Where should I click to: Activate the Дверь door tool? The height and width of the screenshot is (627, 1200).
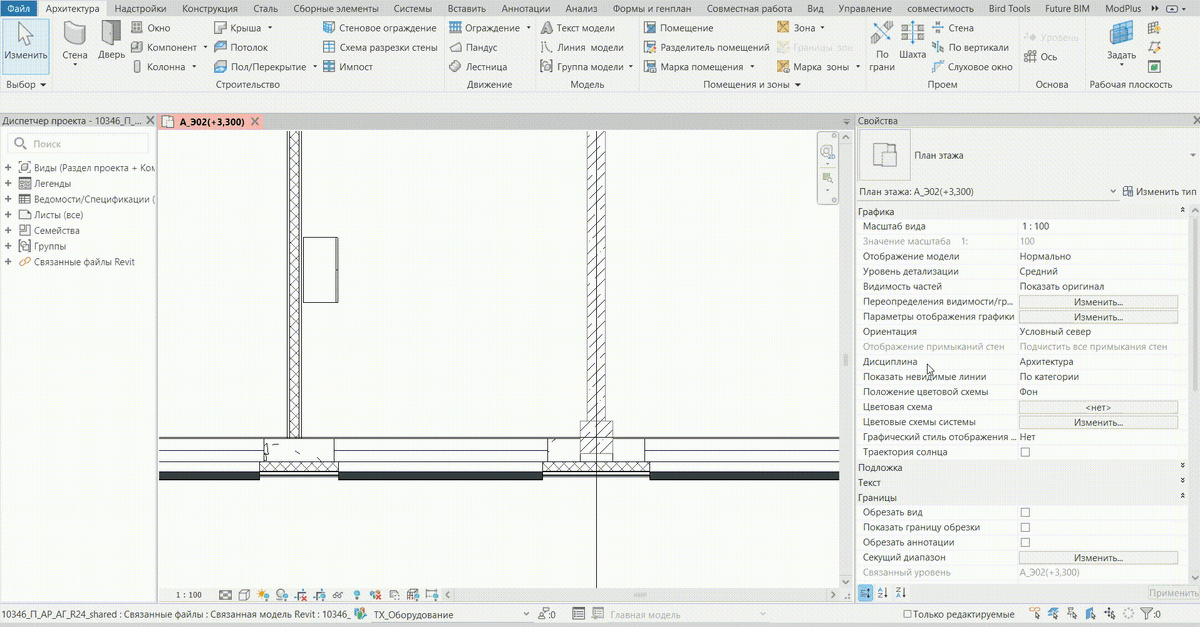coord(111,41)
